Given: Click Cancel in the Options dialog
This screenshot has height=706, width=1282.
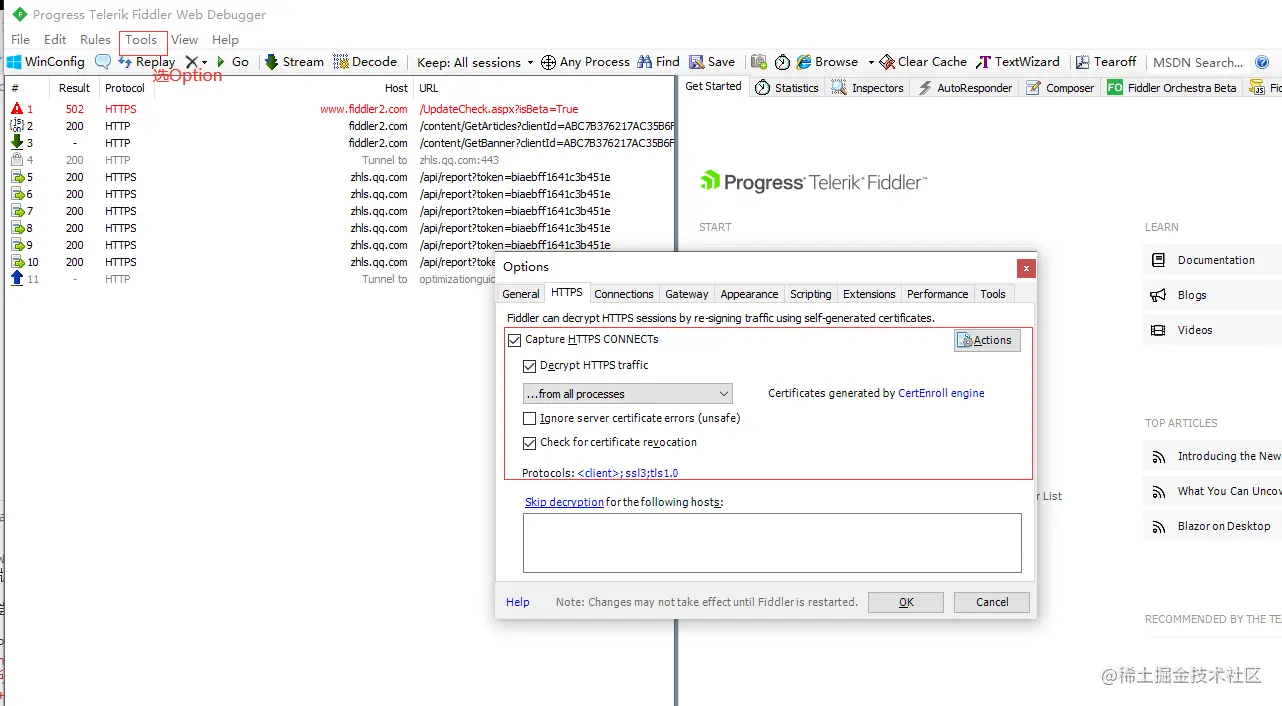Looking at the screenshot, I should pos(992,602).
